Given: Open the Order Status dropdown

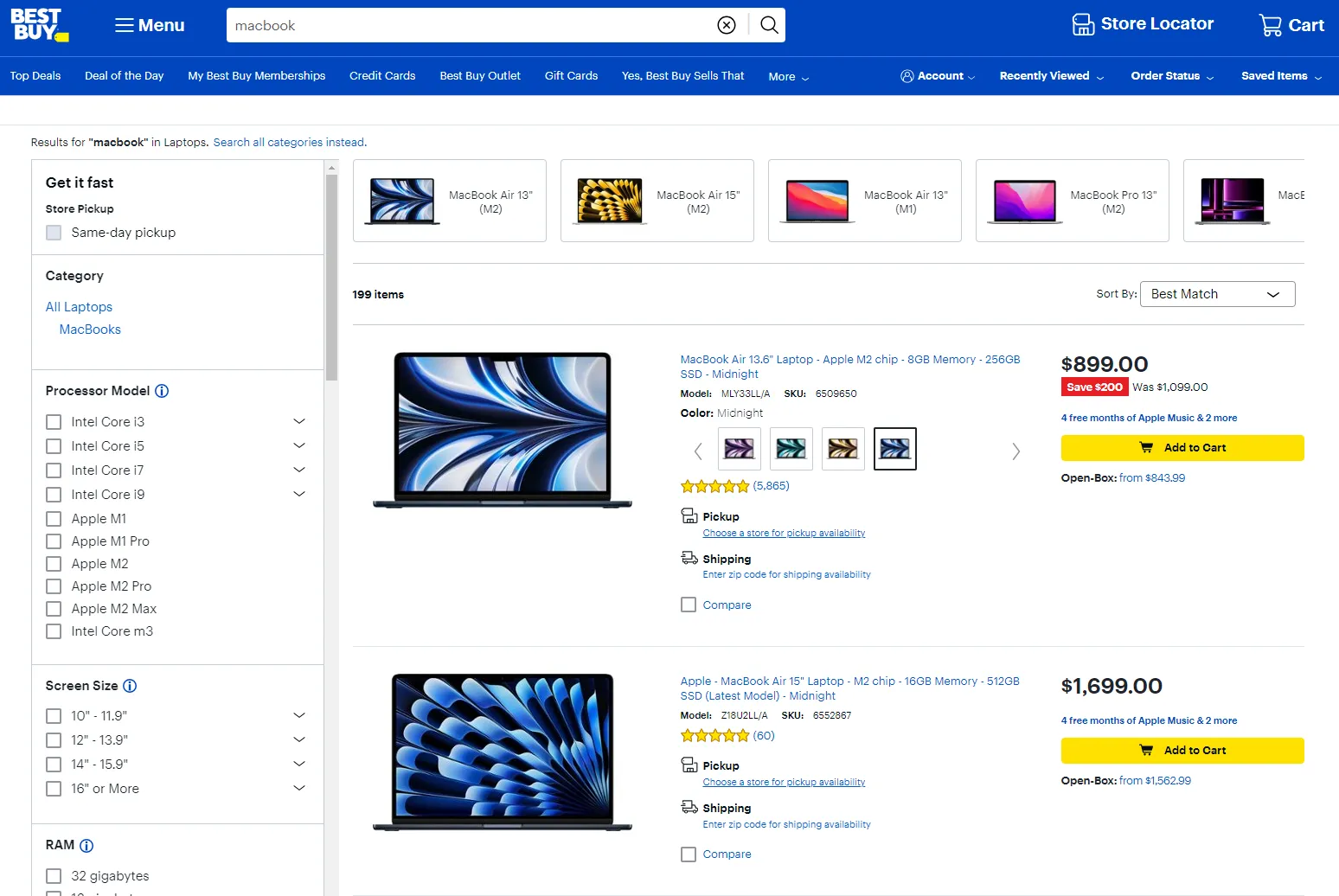Looking at the screenshot, I should [1172, 76].
